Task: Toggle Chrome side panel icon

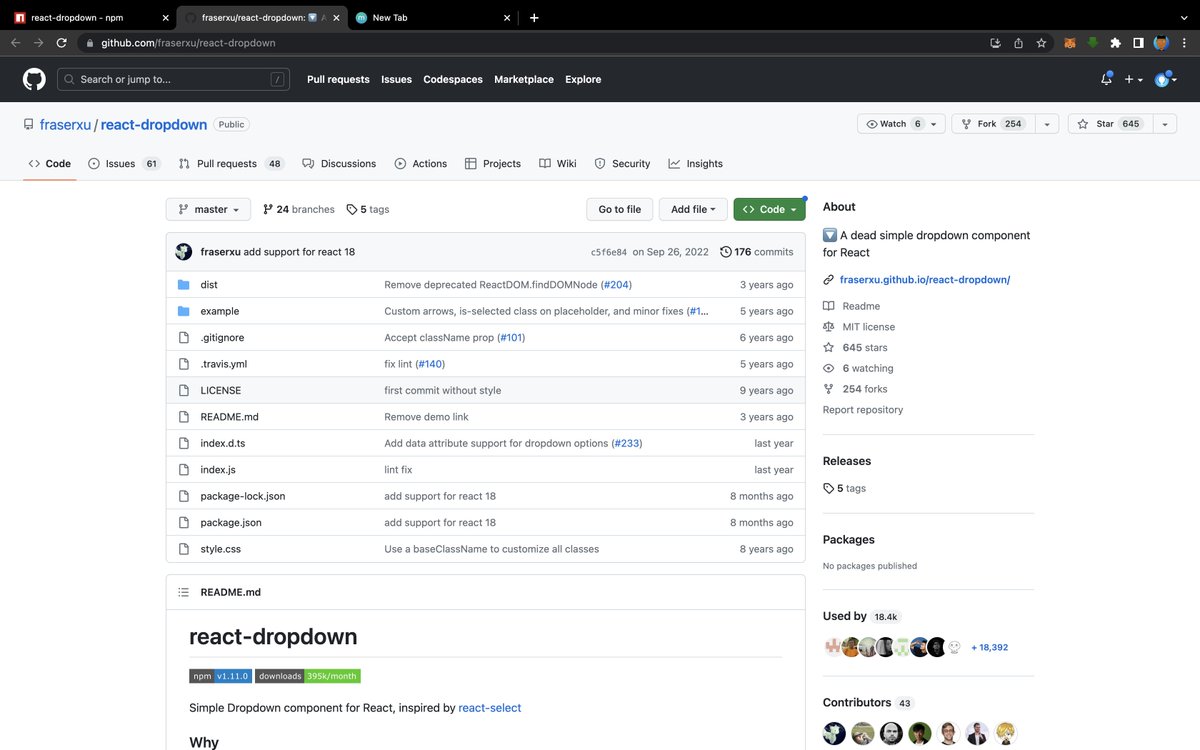Action: (x=1138, y=43)
